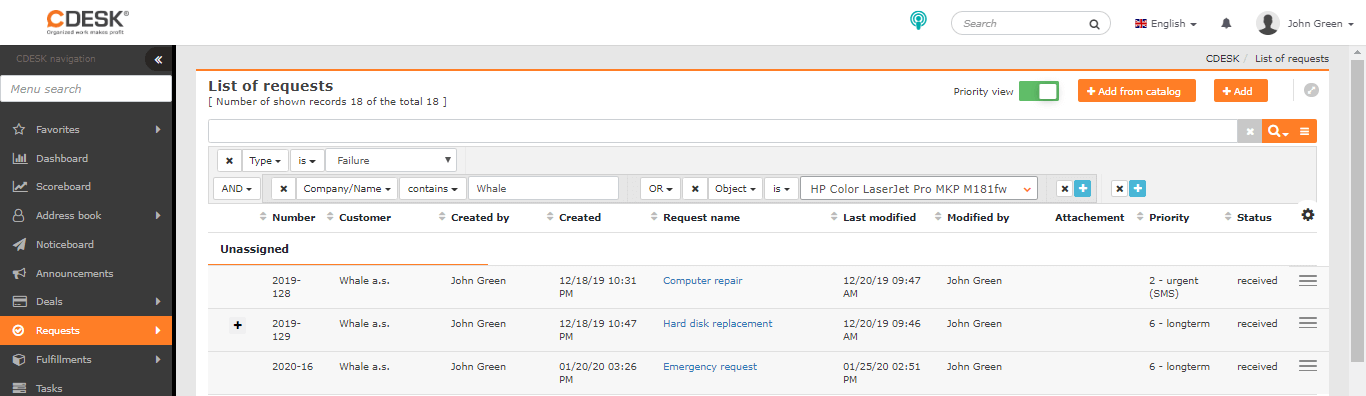Click the Address book person icon

(x=18, y=215)
